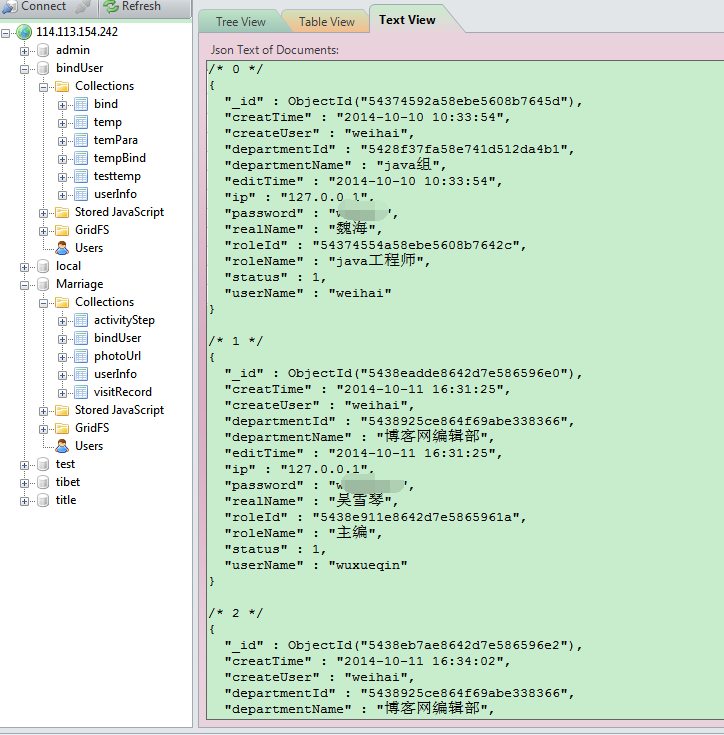Expand the visitRecord collection node

click(62, 393)
